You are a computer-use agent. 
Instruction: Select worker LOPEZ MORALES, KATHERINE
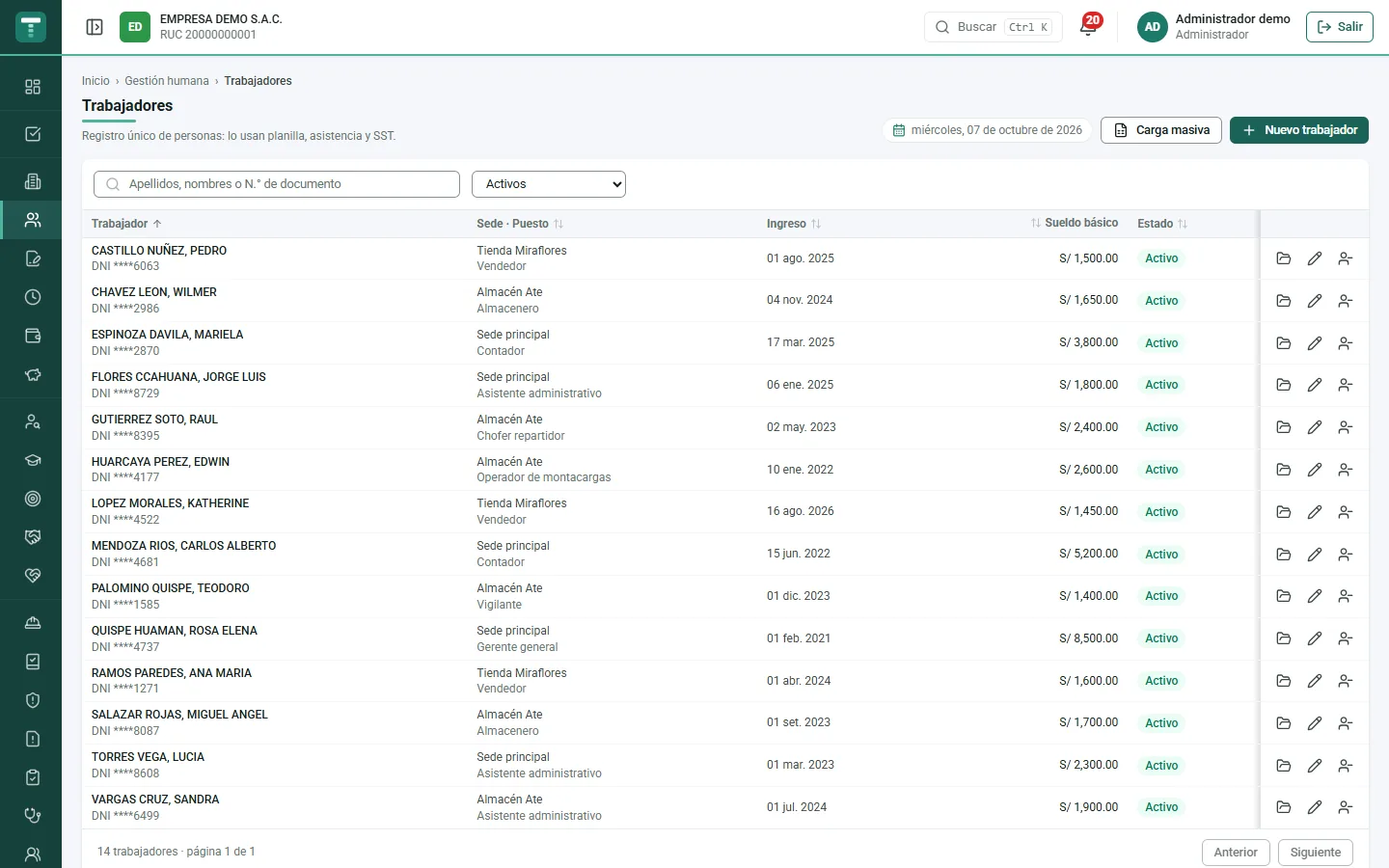(x=170, y=503)
